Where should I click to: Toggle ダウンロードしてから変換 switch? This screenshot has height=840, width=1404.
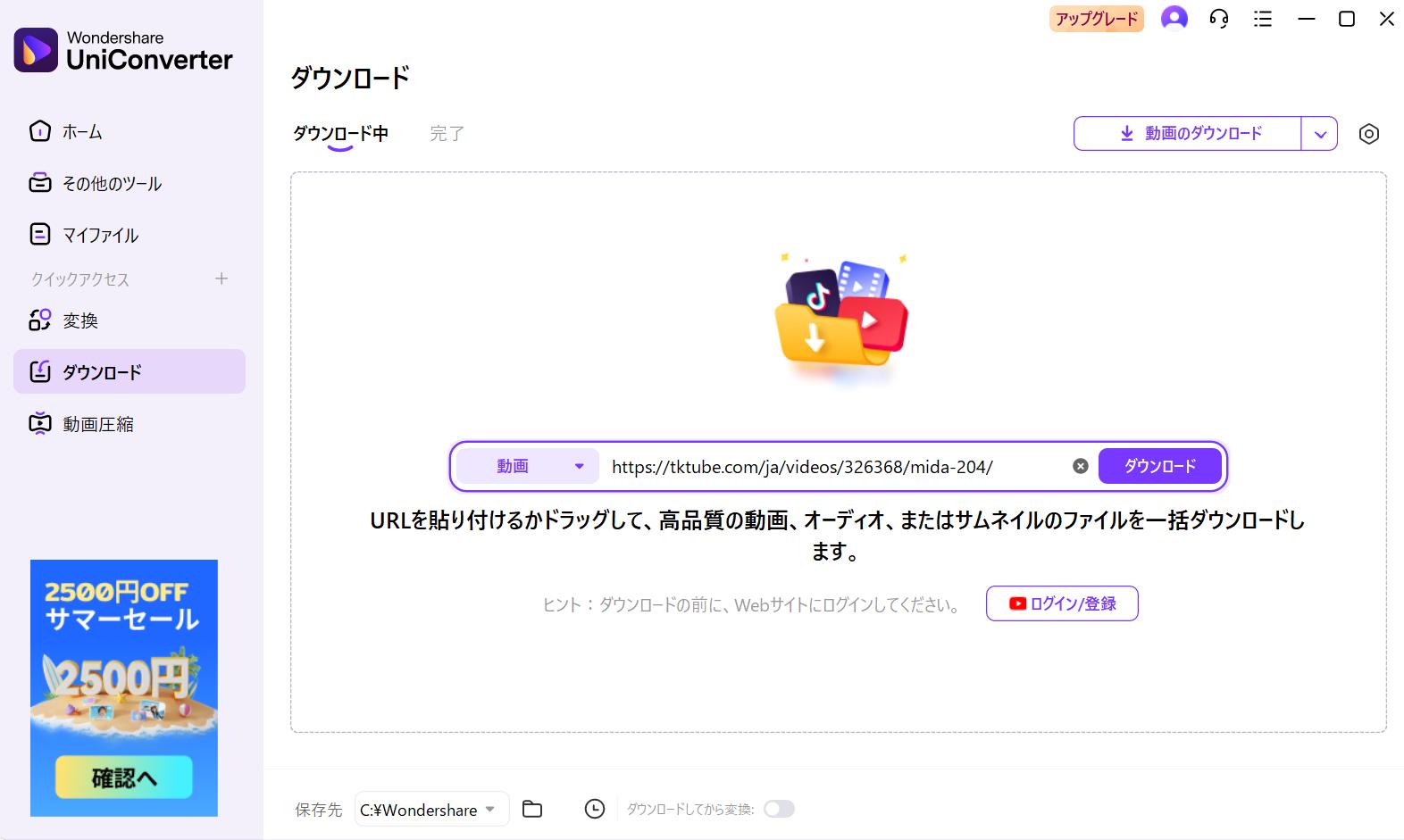(779, 809)
